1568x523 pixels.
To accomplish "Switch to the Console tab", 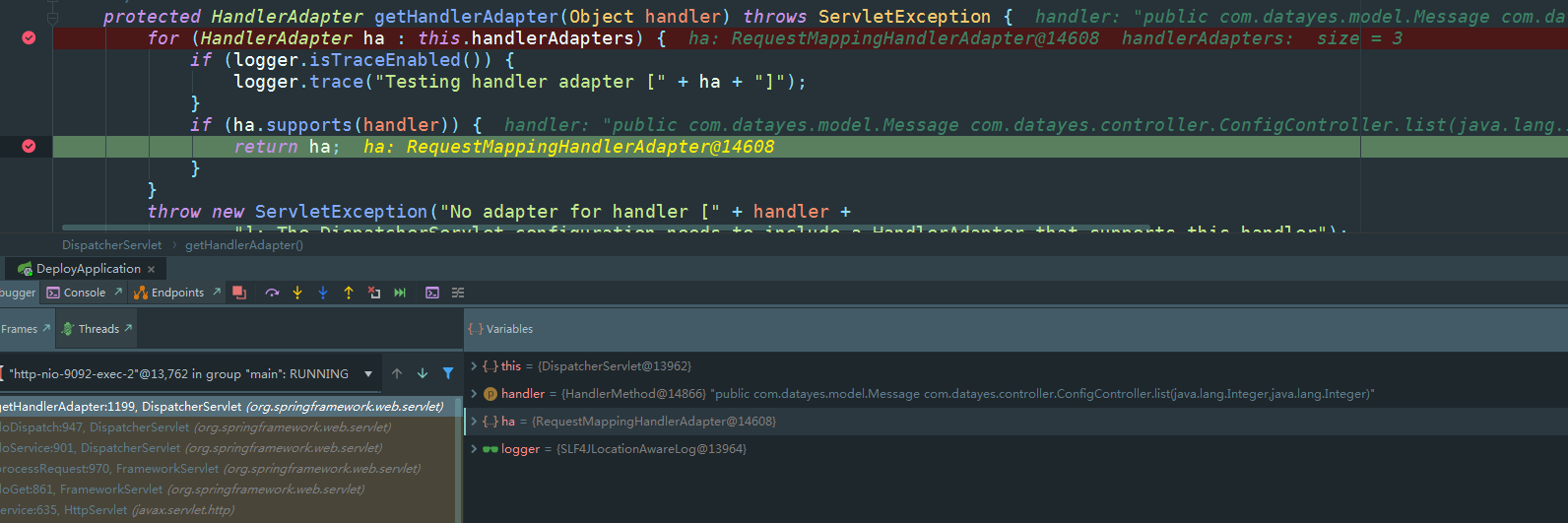I will pyautogui.click(x=84, y=293).
